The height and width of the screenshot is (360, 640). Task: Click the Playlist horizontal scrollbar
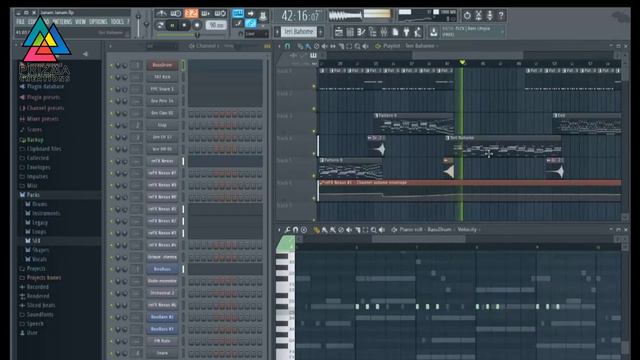click(x=468, y=55)
